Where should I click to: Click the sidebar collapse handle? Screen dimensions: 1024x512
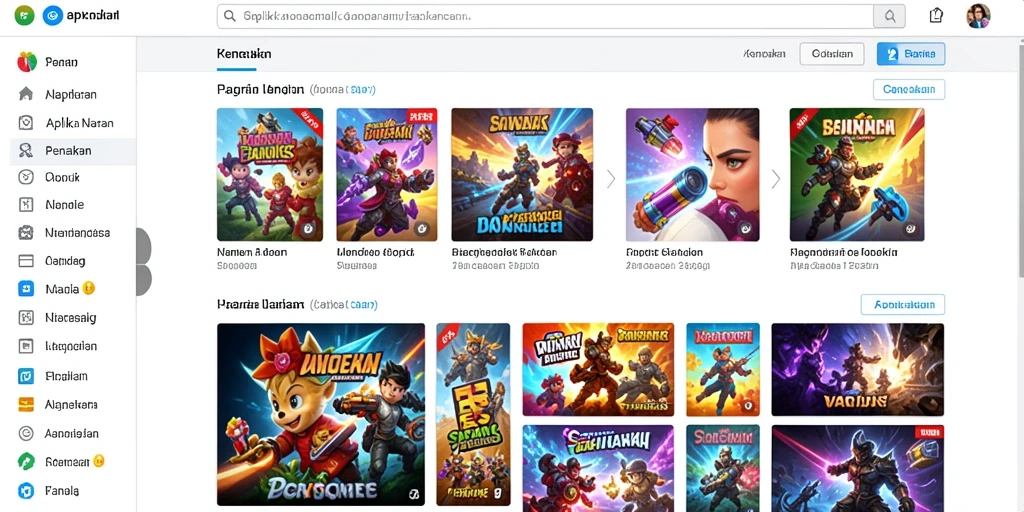[143, 262]
